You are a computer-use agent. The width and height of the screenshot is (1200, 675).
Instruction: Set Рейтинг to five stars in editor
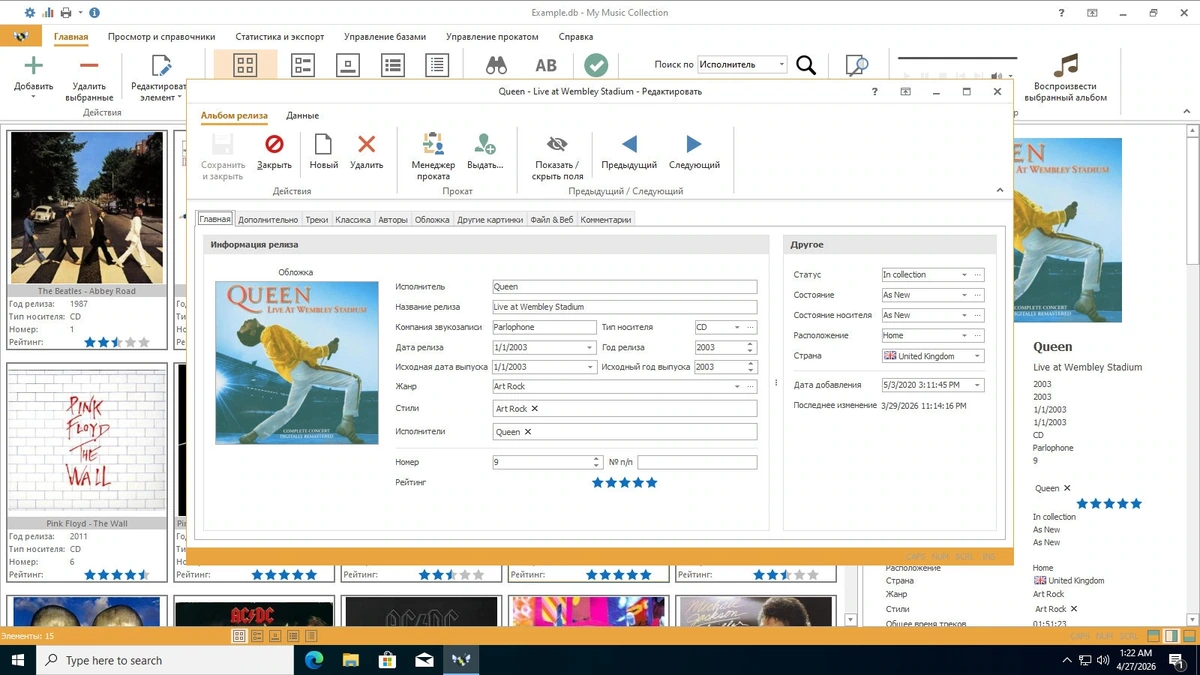point(652,483)
